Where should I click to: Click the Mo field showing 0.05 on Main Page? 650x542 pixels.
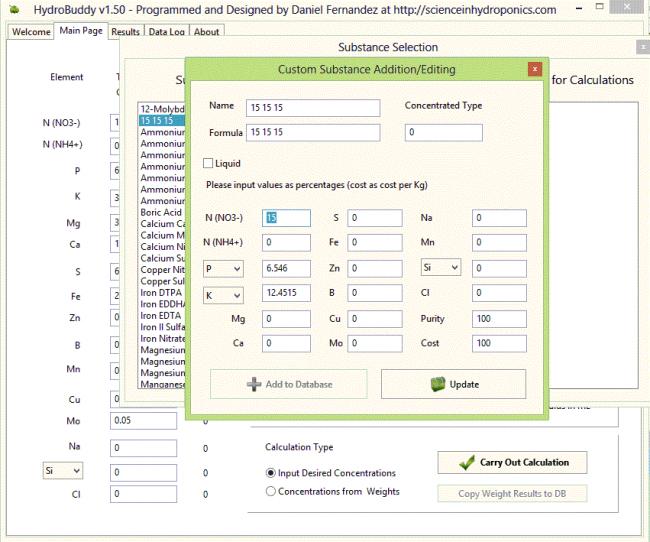(x=143, y=420)
